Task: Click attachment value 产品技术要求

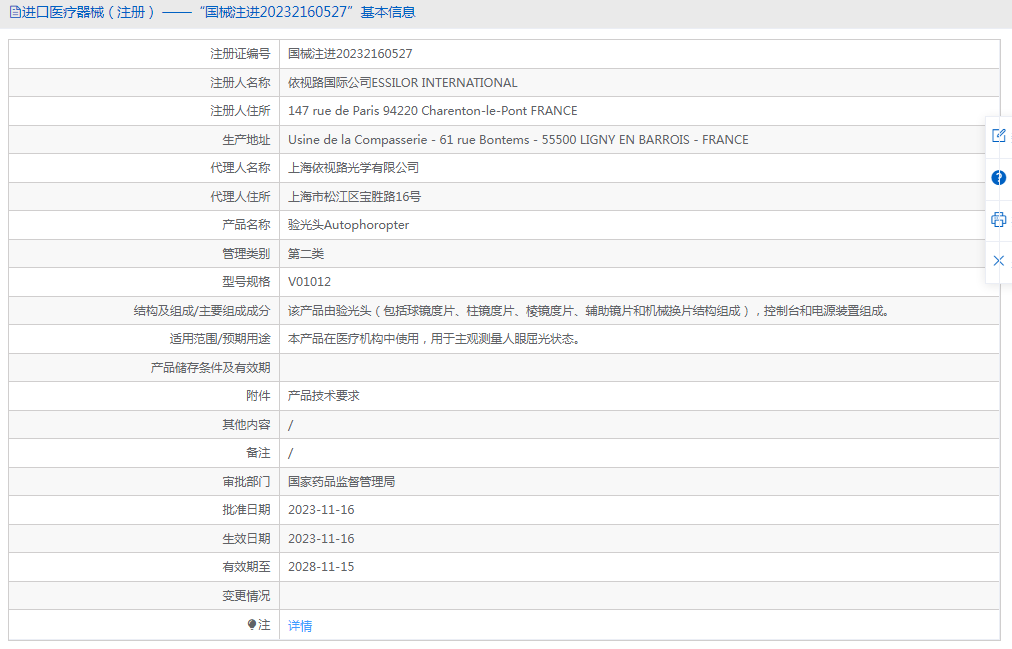Action: (x=323, y=395)
